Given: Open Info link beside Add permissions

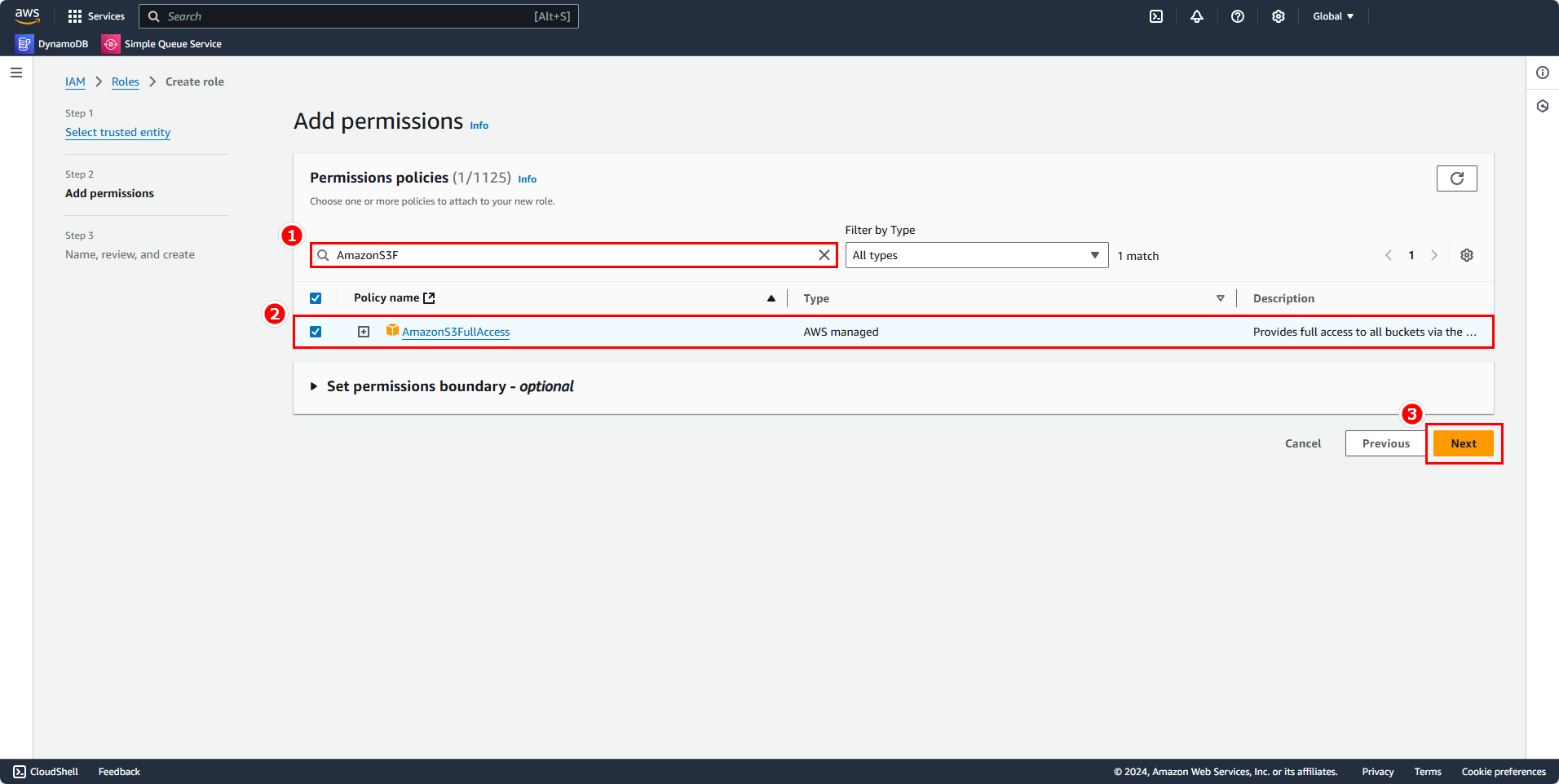Looking at the screenshot, I should [x=479, y=126].
